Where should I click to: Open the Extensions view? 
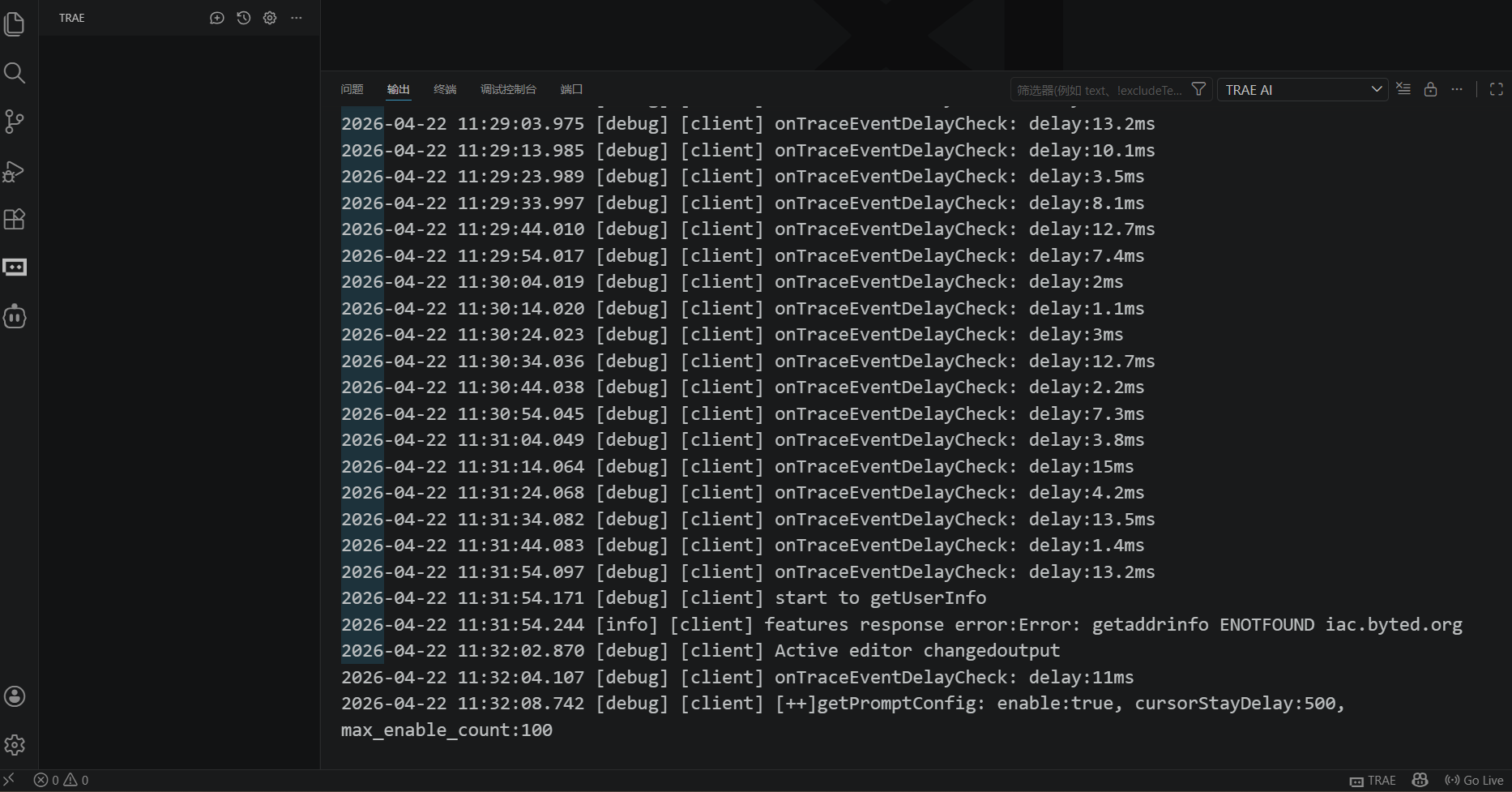pyautogui.click(x=15, y=219)
